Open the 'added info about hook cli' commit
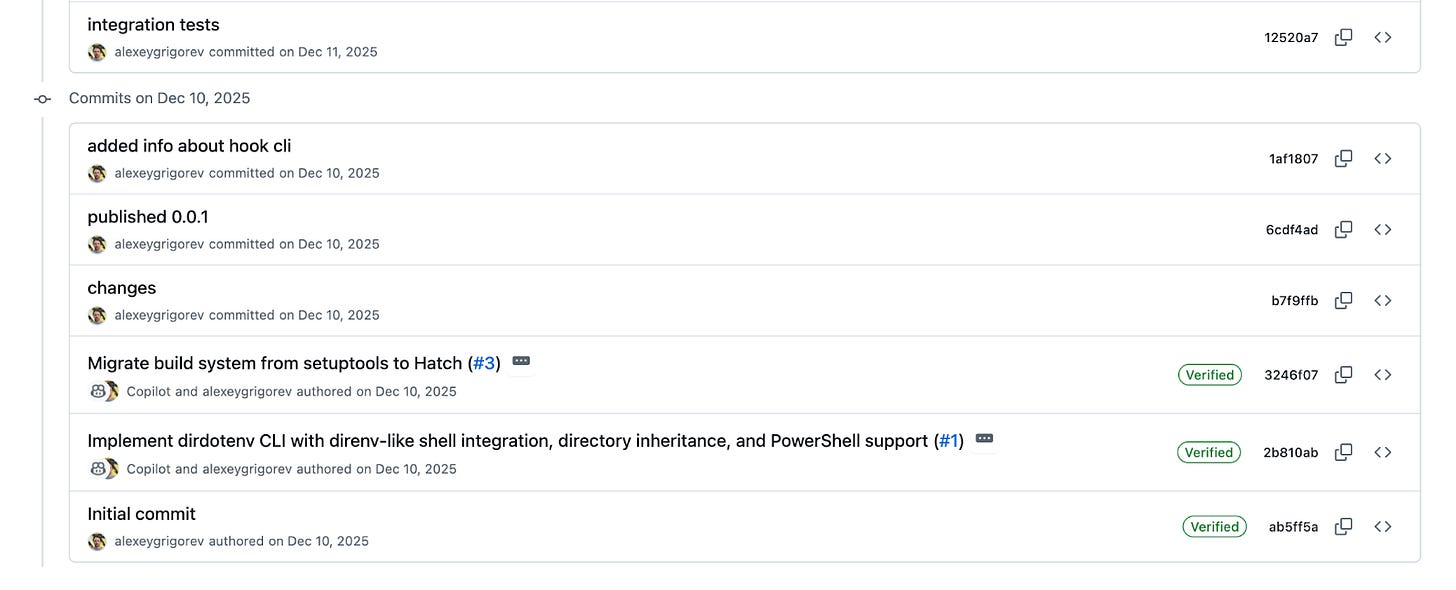Image resolution: width=1456 pixels, height=590 pixels. point(189,146)
